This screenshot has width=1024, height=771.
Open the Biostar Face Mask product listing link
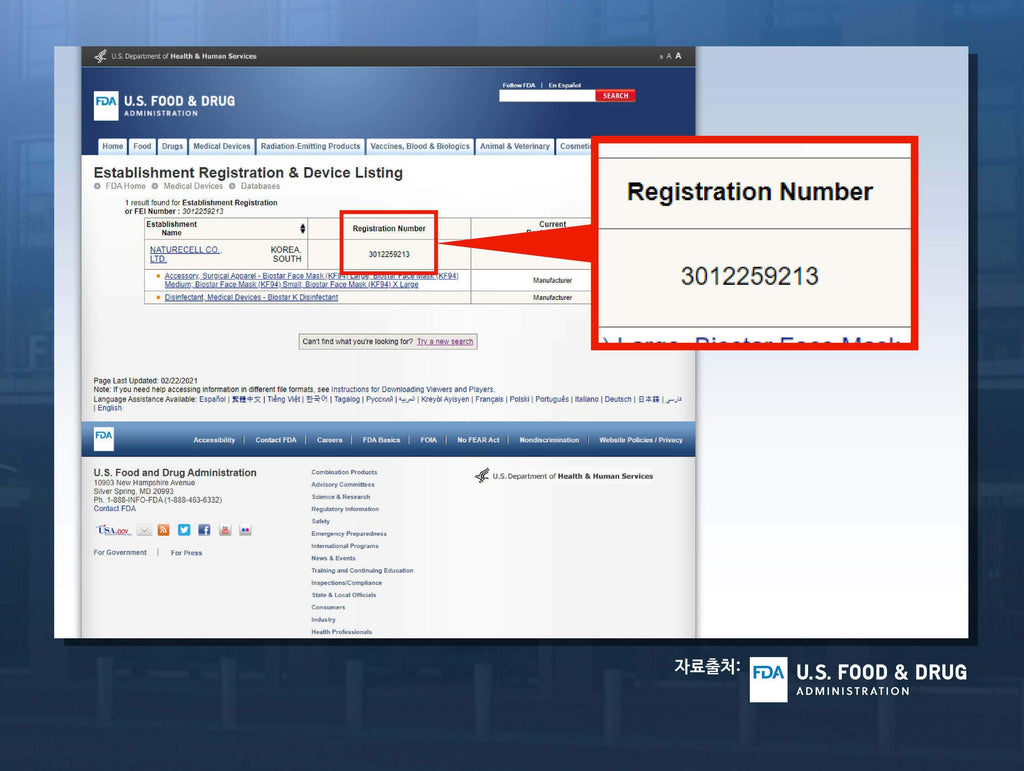point(311,280)
